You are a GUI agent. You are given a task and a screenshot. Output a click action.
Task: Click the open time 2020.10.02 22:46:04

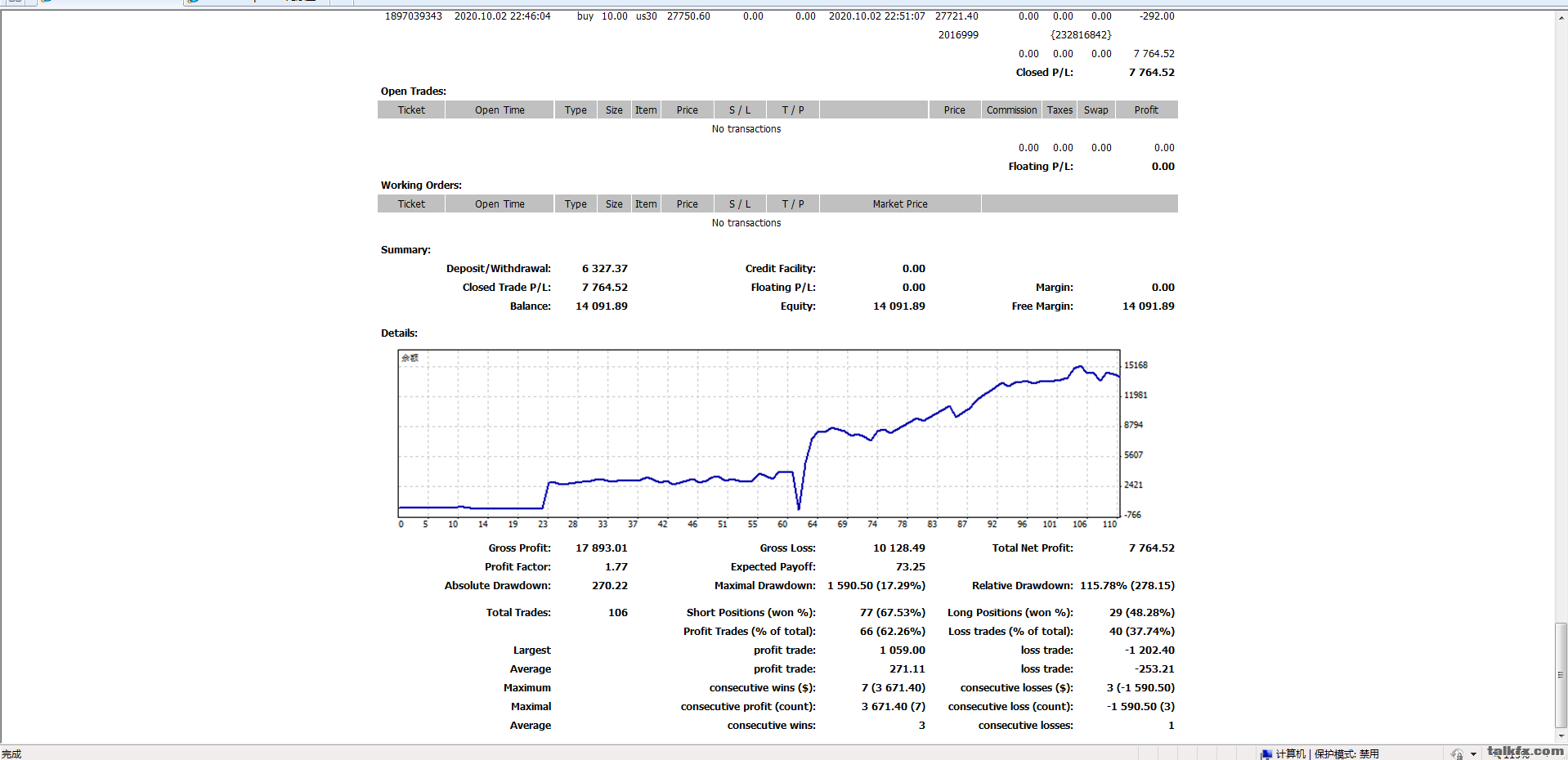(503, 16)
